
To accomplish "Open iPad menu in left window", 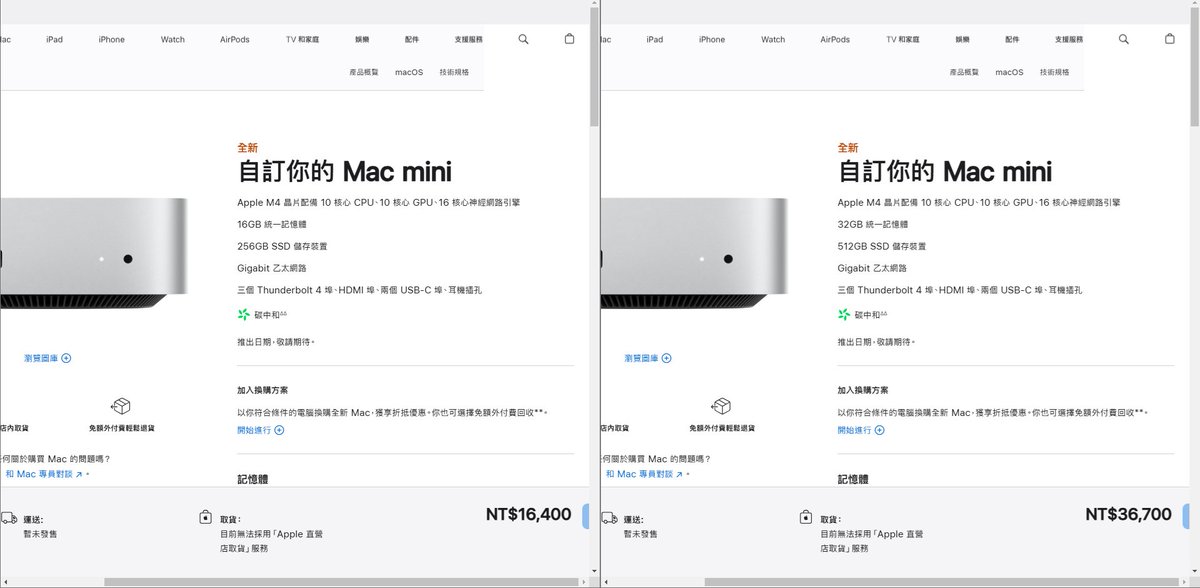I will point(54,39).
